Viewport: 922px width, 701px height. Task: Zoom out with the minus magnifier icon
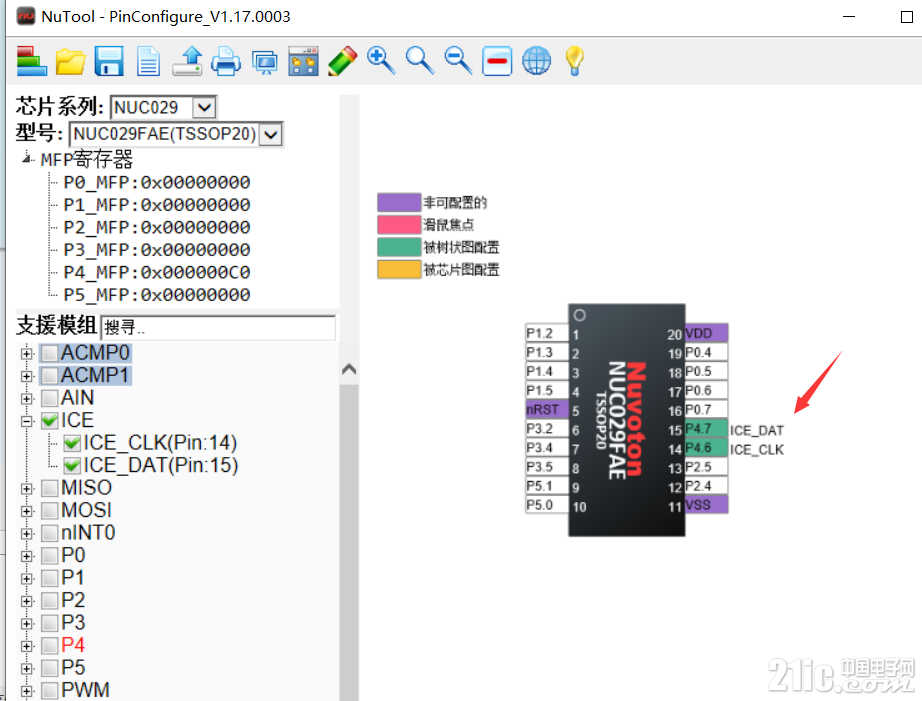458,61
